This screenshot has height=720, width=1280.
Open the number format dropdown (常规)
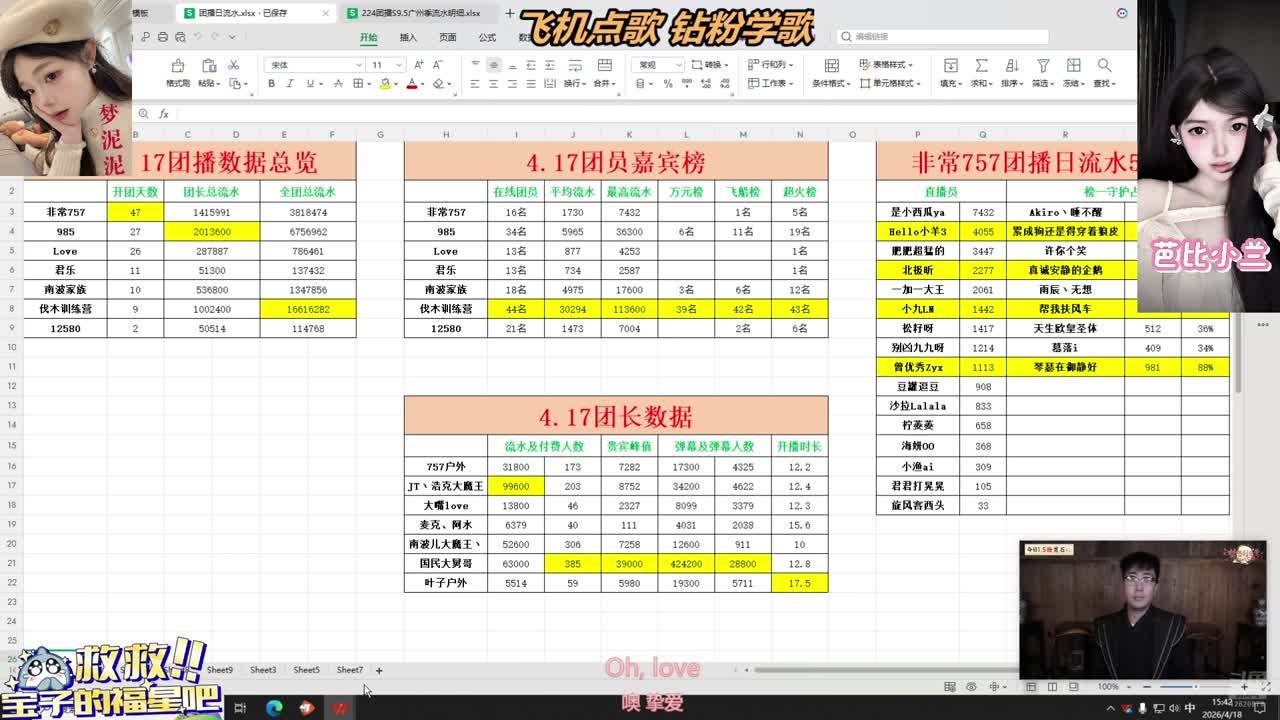coord(658,65)
